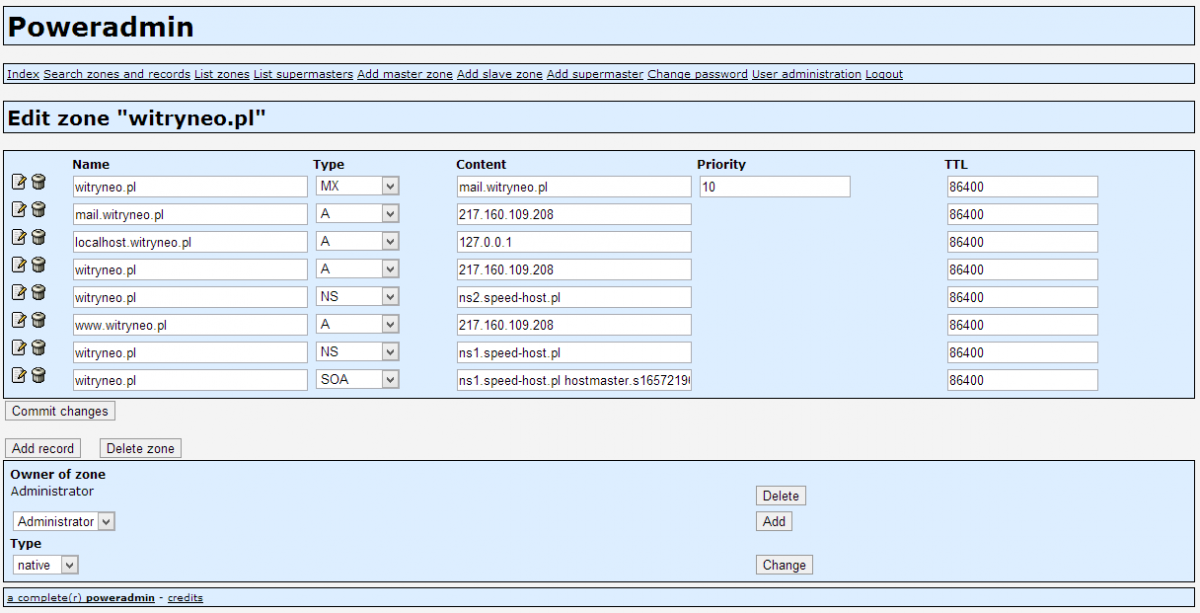Edit the www.witryneo.pl record
This screenshot has width=1200, height=613.
coord(19,320)
